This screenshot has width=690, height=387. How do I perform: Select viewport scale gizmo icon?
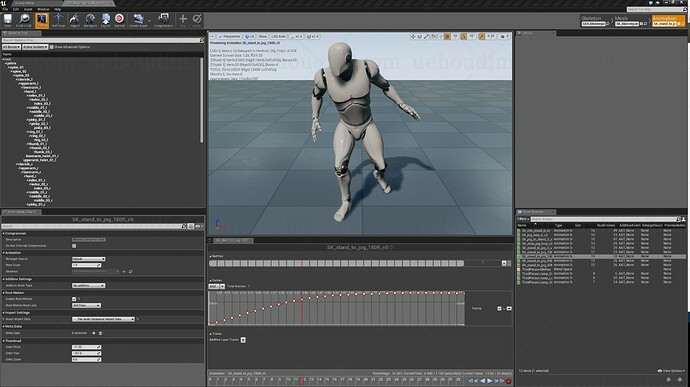click(426, 37)
